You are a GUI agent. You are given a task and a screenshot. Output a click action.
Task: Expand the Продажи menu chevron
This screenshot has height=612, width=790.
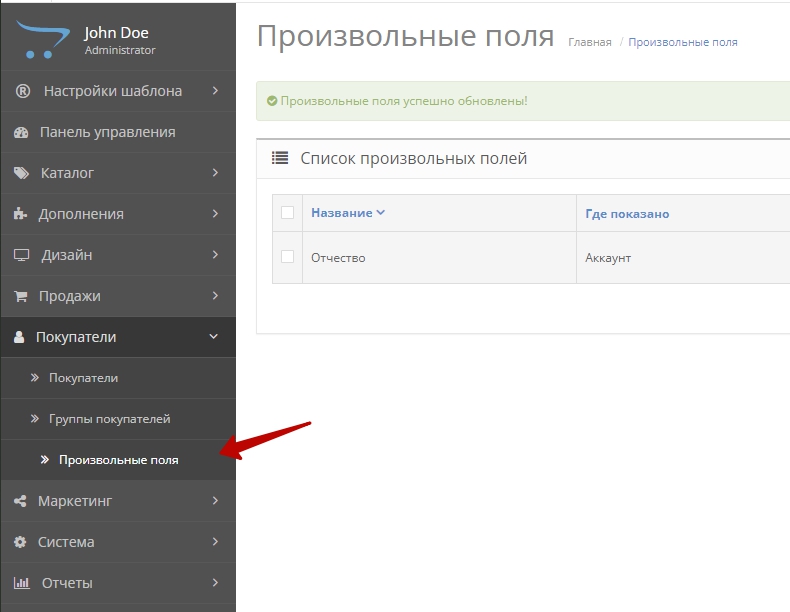[x=215, y=296]
